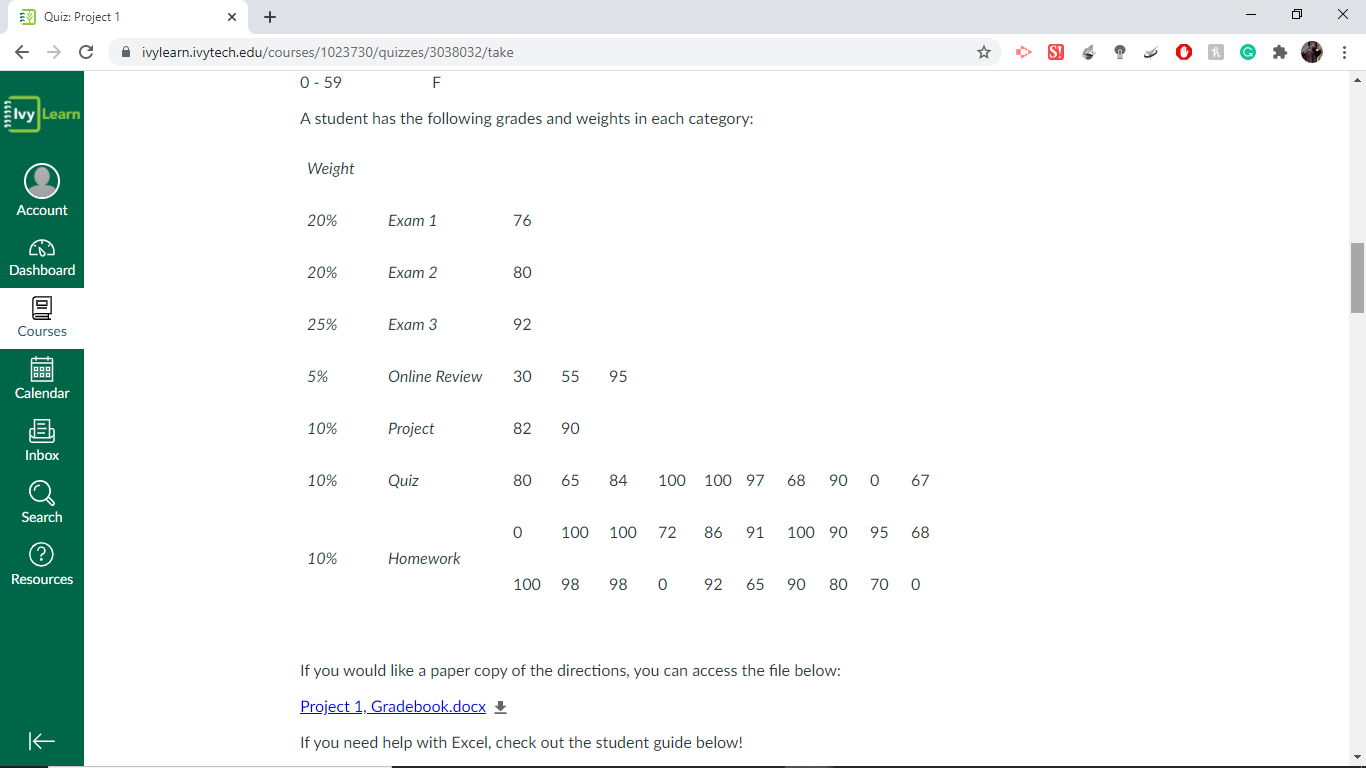Bookmark this page with the star

pyautogui.click(x=984, y=52)
